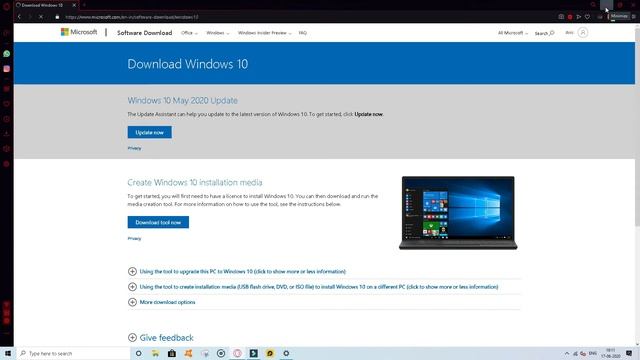Go back with the browser back arrow
Screen dimensions: 640x360
pyautogui.click(x=19, y=17)
